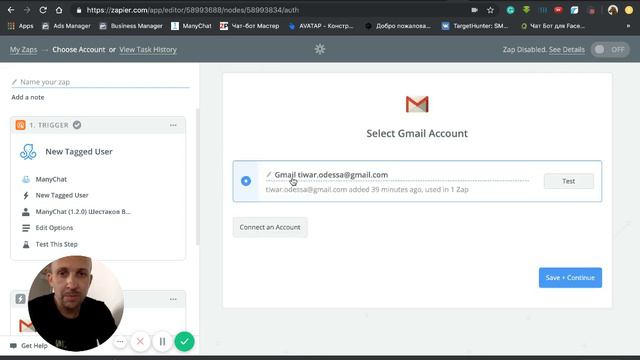Go forward with the browser forward arrow
Image resolution: width=640 pixels, height=360 pixels.
pos(27,10)
